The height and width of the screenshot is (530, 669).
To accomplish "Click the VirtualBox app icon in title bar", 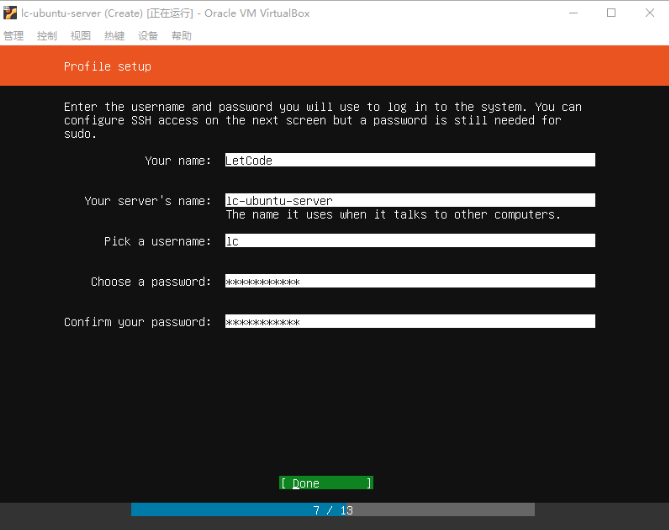I will (10, 13).
